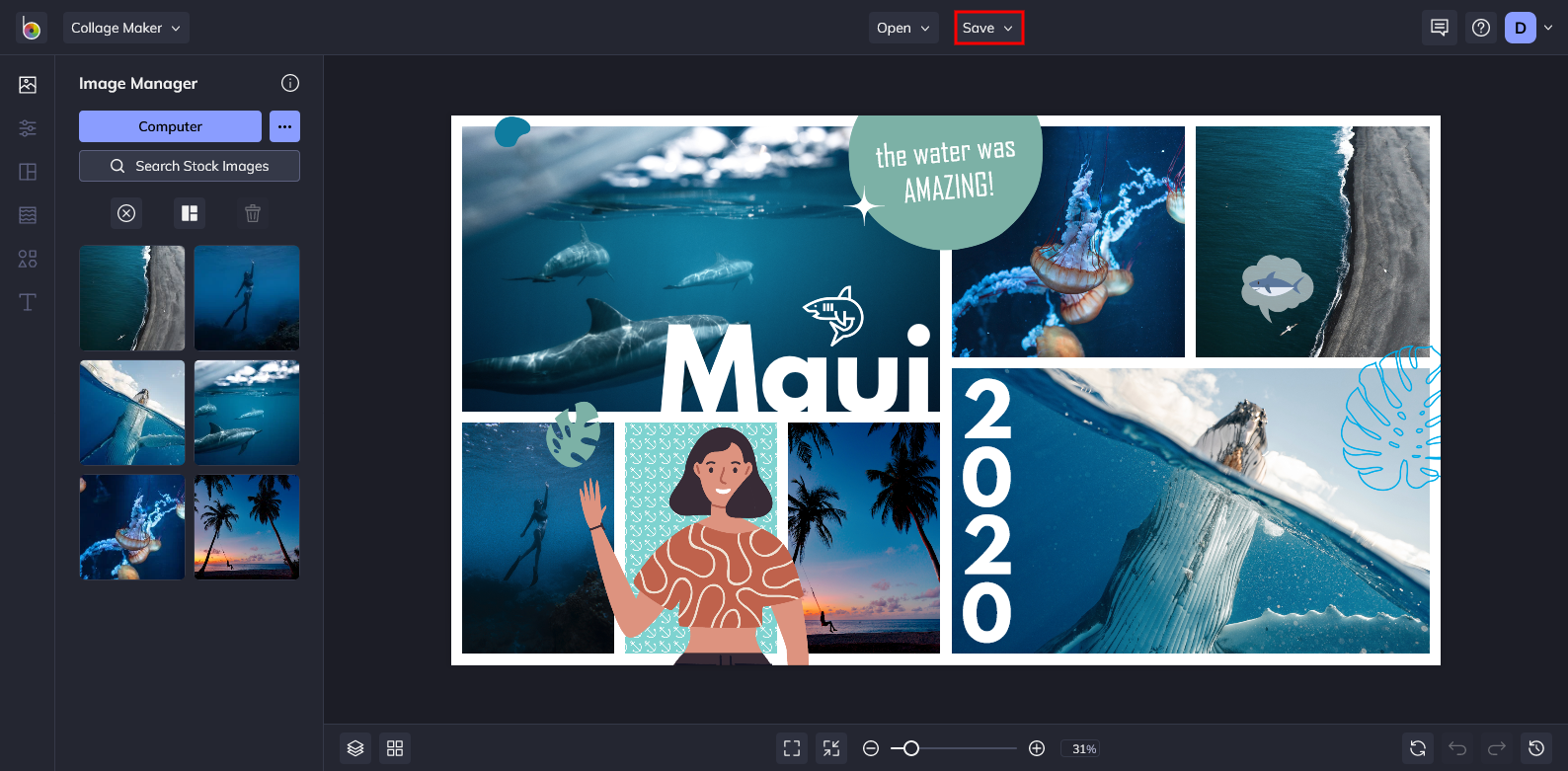Screen dimensions: 1568x771
Task: Click Search Stock Images button
Action: point(190,166)
